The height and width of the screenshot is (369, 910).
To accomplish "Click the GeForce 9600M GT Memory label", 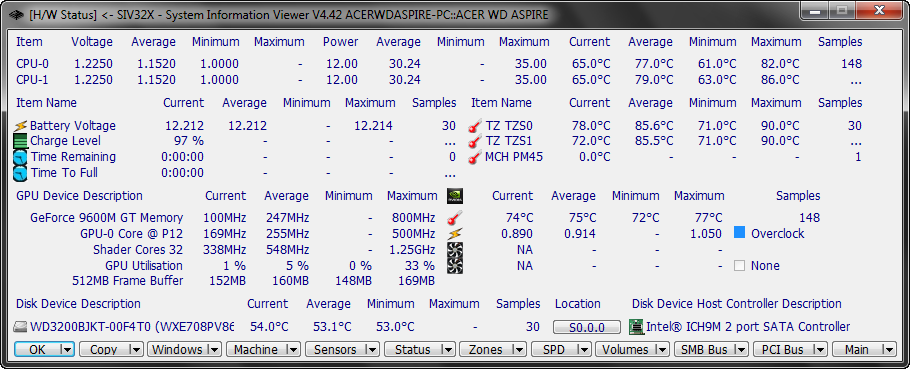I will (106, 218).
